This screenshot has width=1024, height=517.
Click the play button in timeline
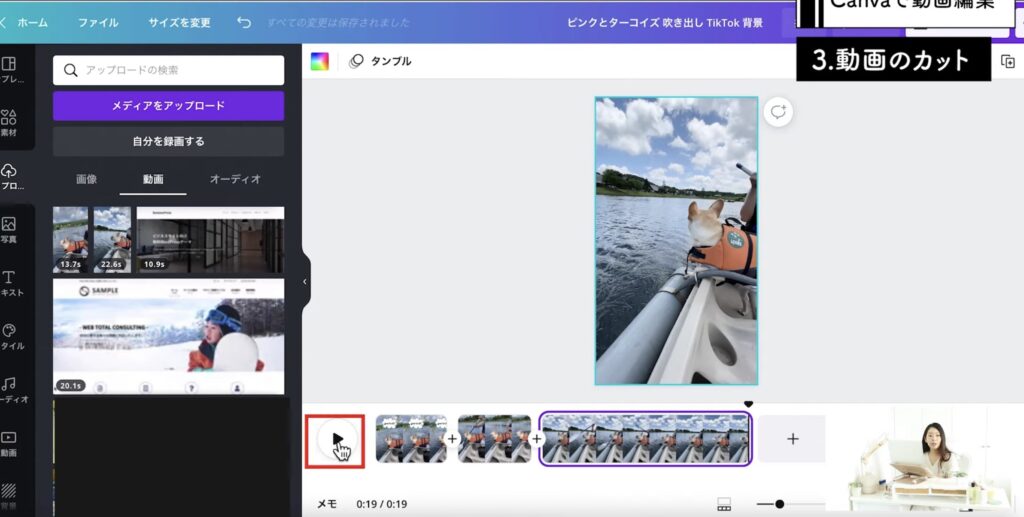pyautogui.click(x=337, y=439)
